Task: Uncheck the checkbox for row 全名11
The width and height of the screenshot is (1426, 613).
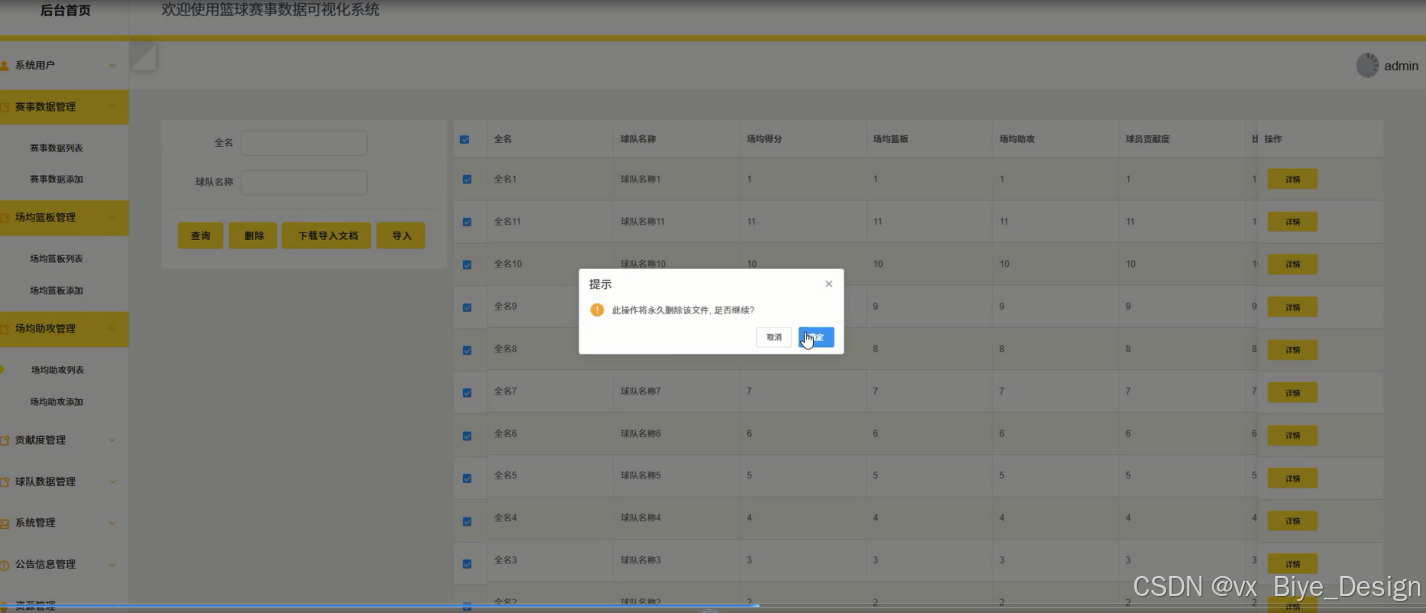Action: pos(466,222)
